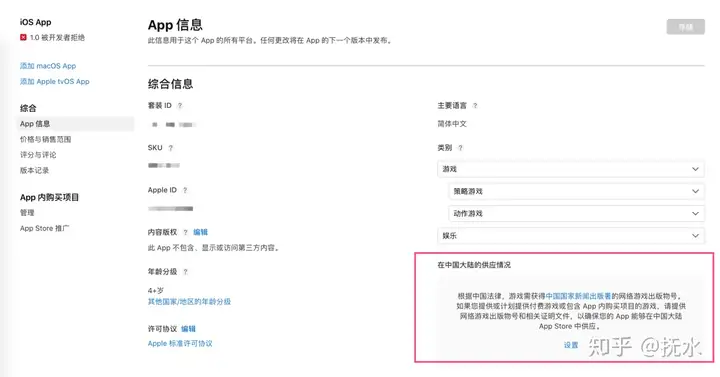Click the 此 App 不包含第三方内容 text

[x=214, y=248]
